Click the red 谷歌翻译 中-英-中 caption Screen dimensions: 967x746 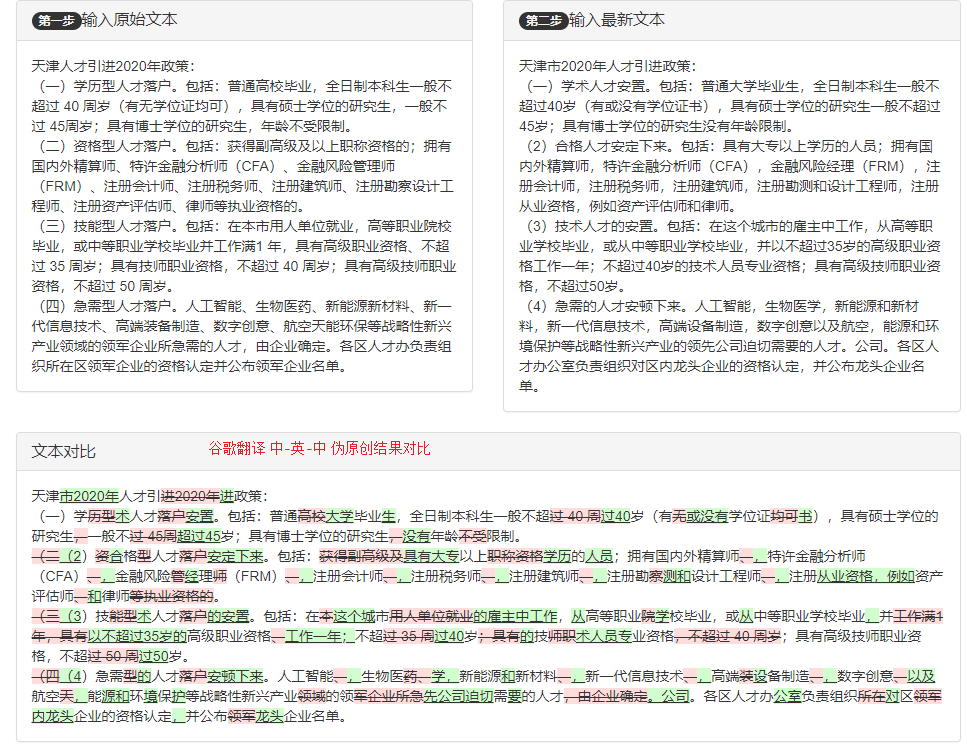[319, 448]
